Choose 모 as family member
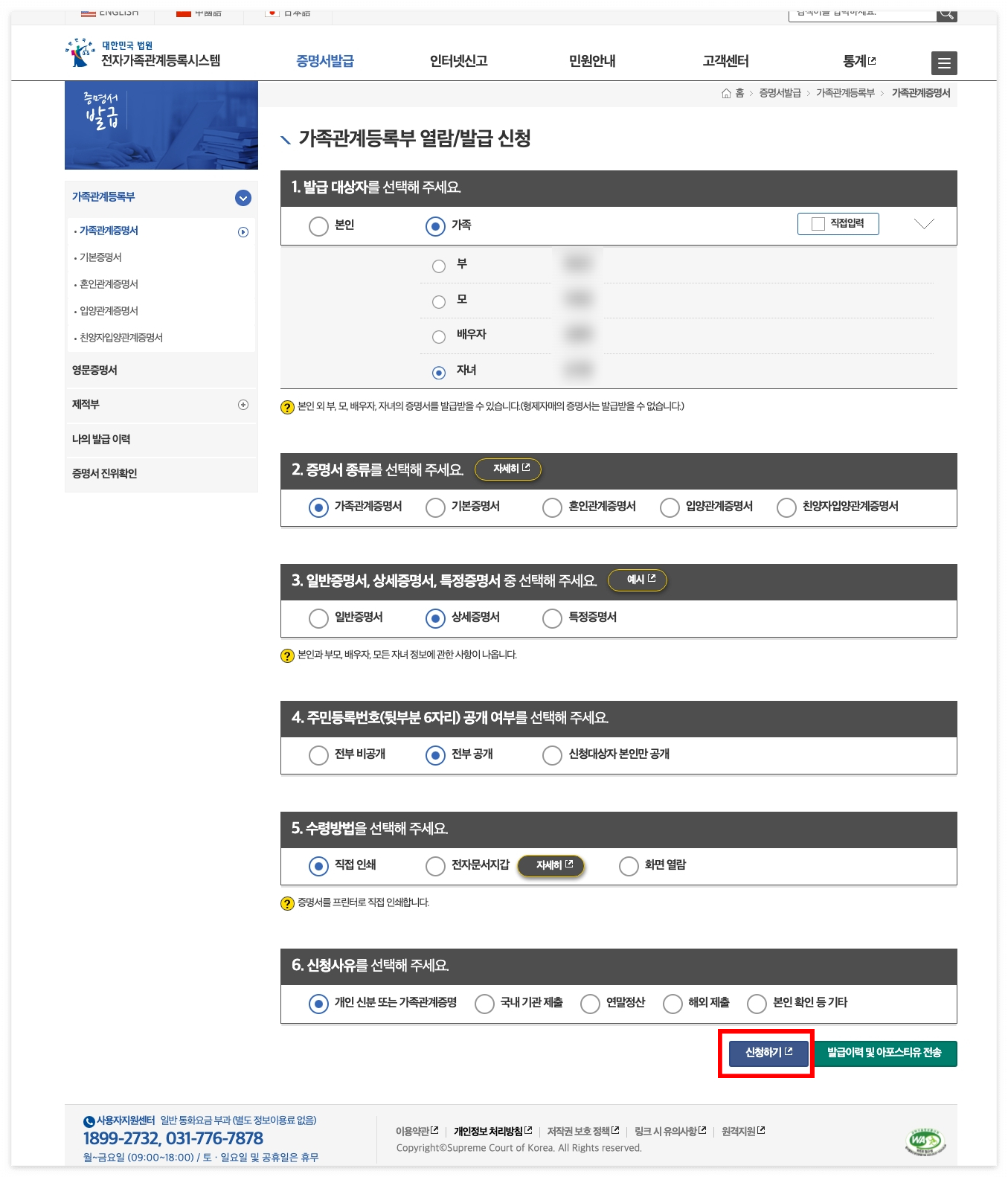 click(x=439, y=301)
